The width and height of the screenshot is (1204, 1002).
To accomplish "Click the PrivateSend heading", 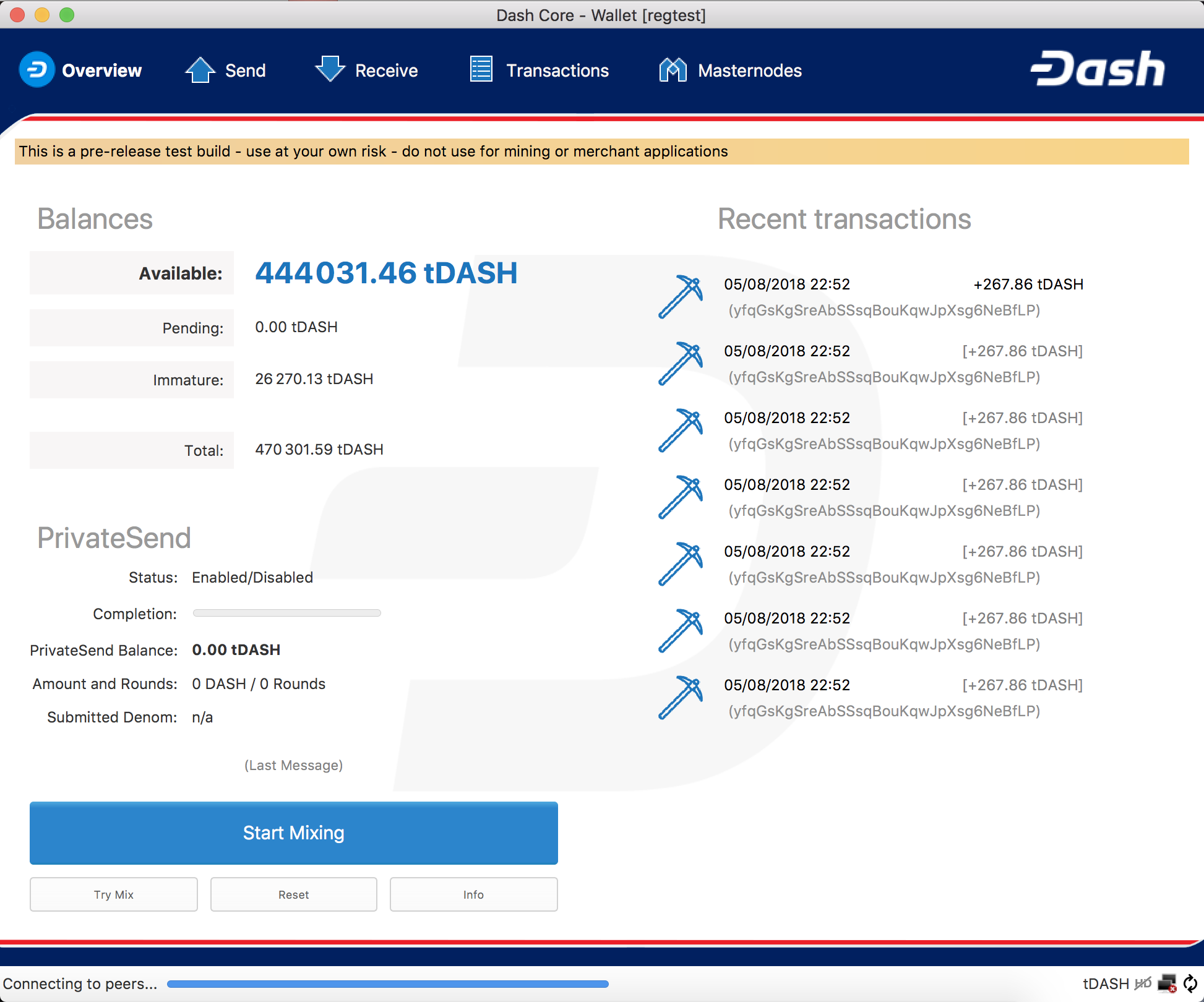I will pos(114,538).
